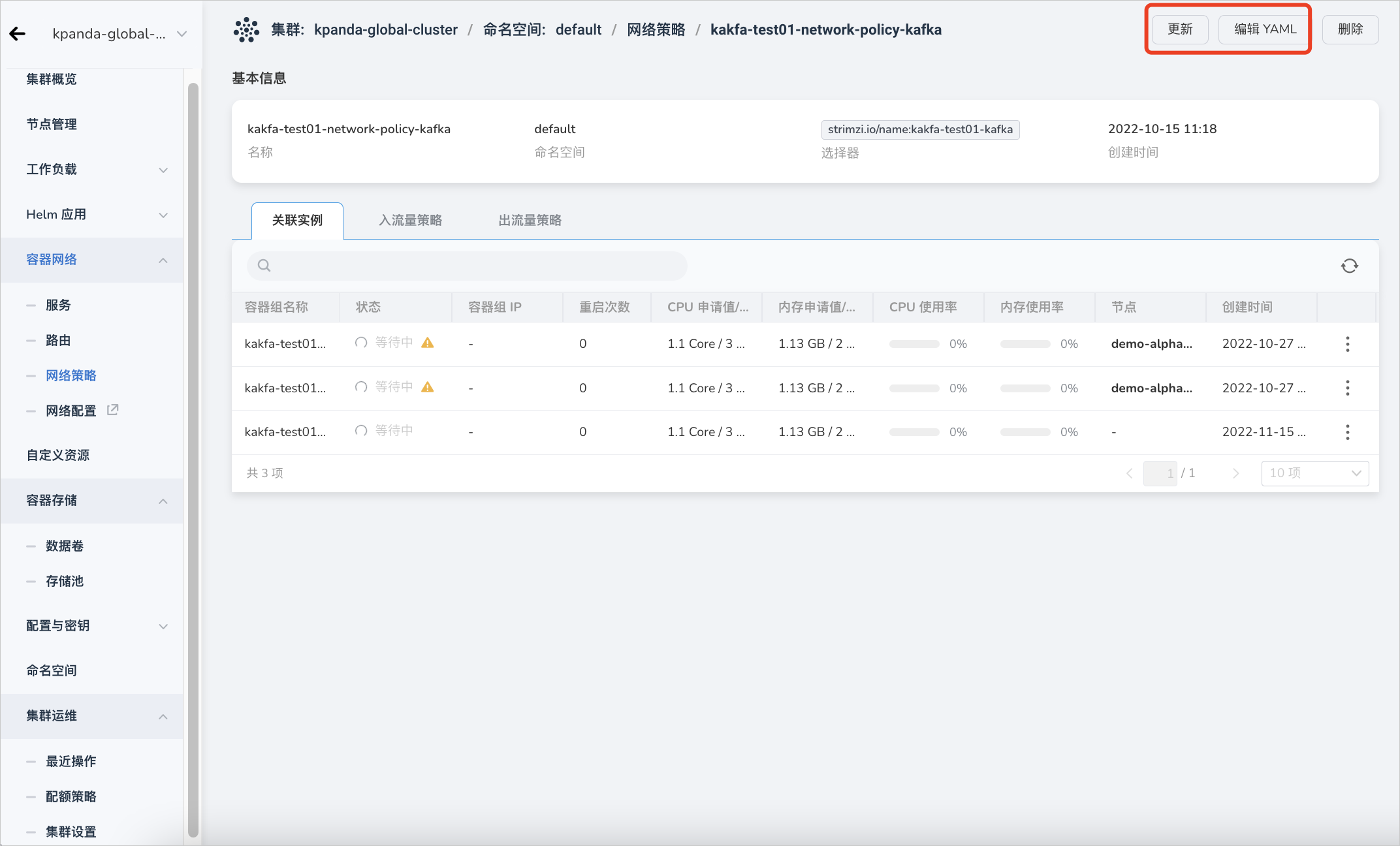This screenshot has width=1400, height=846.
Task: Go to the next page arrow
Action: 1235,473
